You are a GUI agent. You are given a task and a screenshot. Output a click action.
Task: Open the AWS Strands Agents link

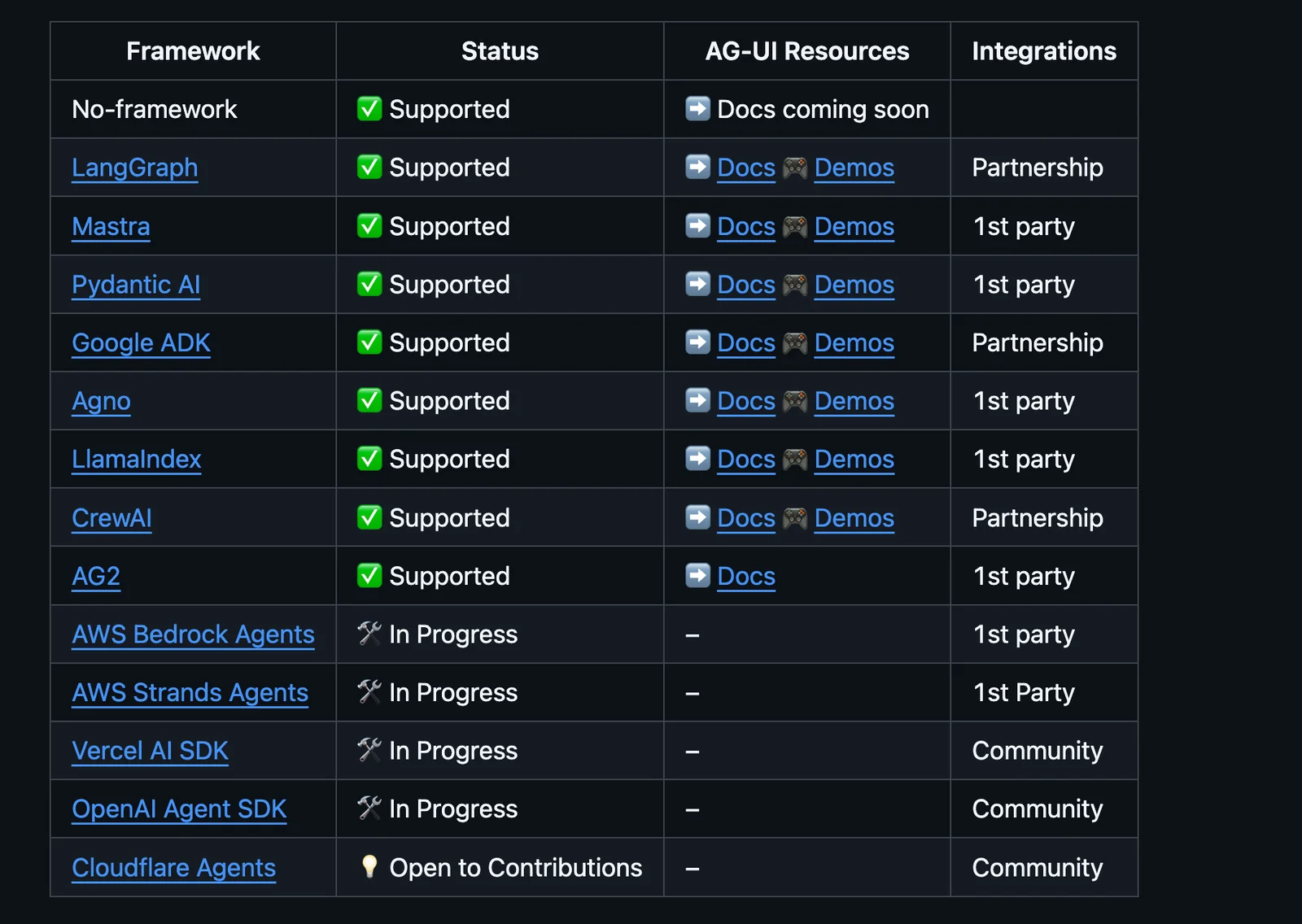pyautogui.click(x=190, y=693)
